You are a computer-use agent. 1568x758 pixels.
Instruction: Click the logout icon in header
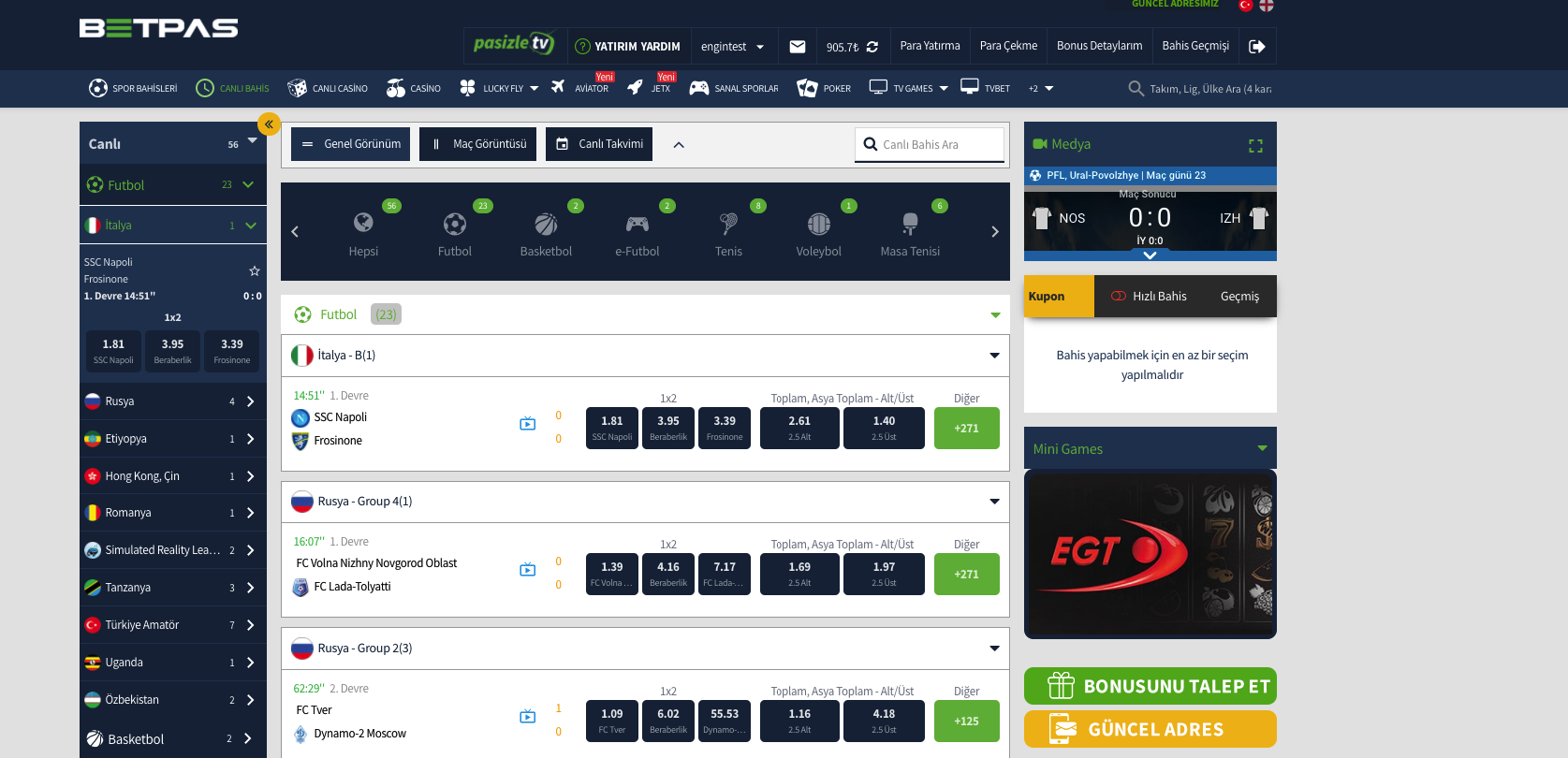coord(1257,47)
